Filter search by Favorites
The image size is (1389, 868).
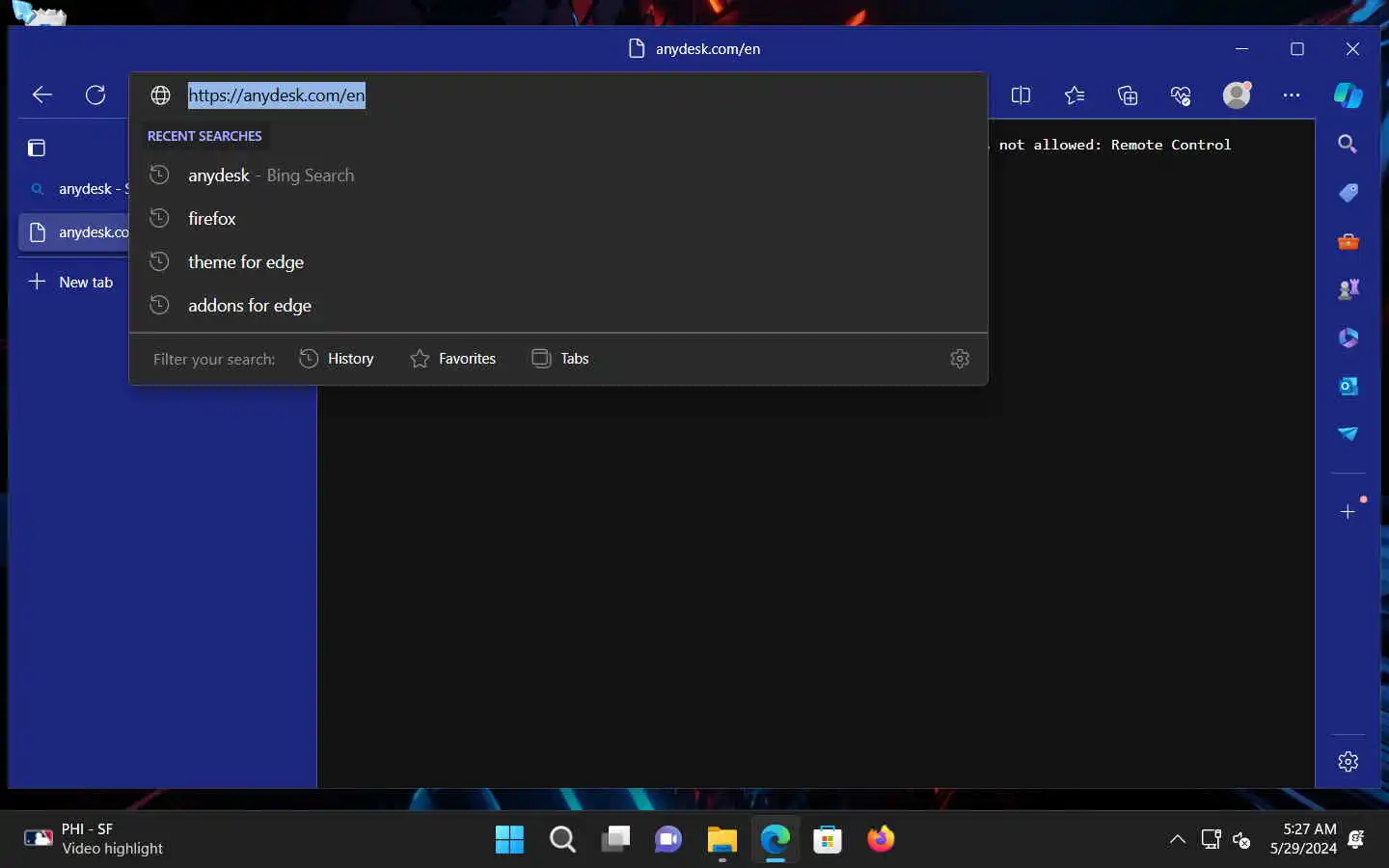click(x=453, y=359)
